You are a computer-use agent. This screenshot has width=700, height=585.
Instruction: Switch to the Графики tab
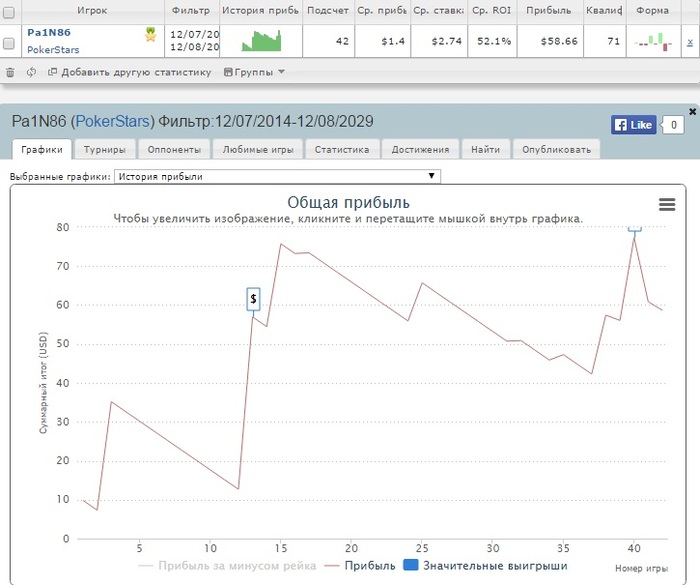tap(42, 150)
